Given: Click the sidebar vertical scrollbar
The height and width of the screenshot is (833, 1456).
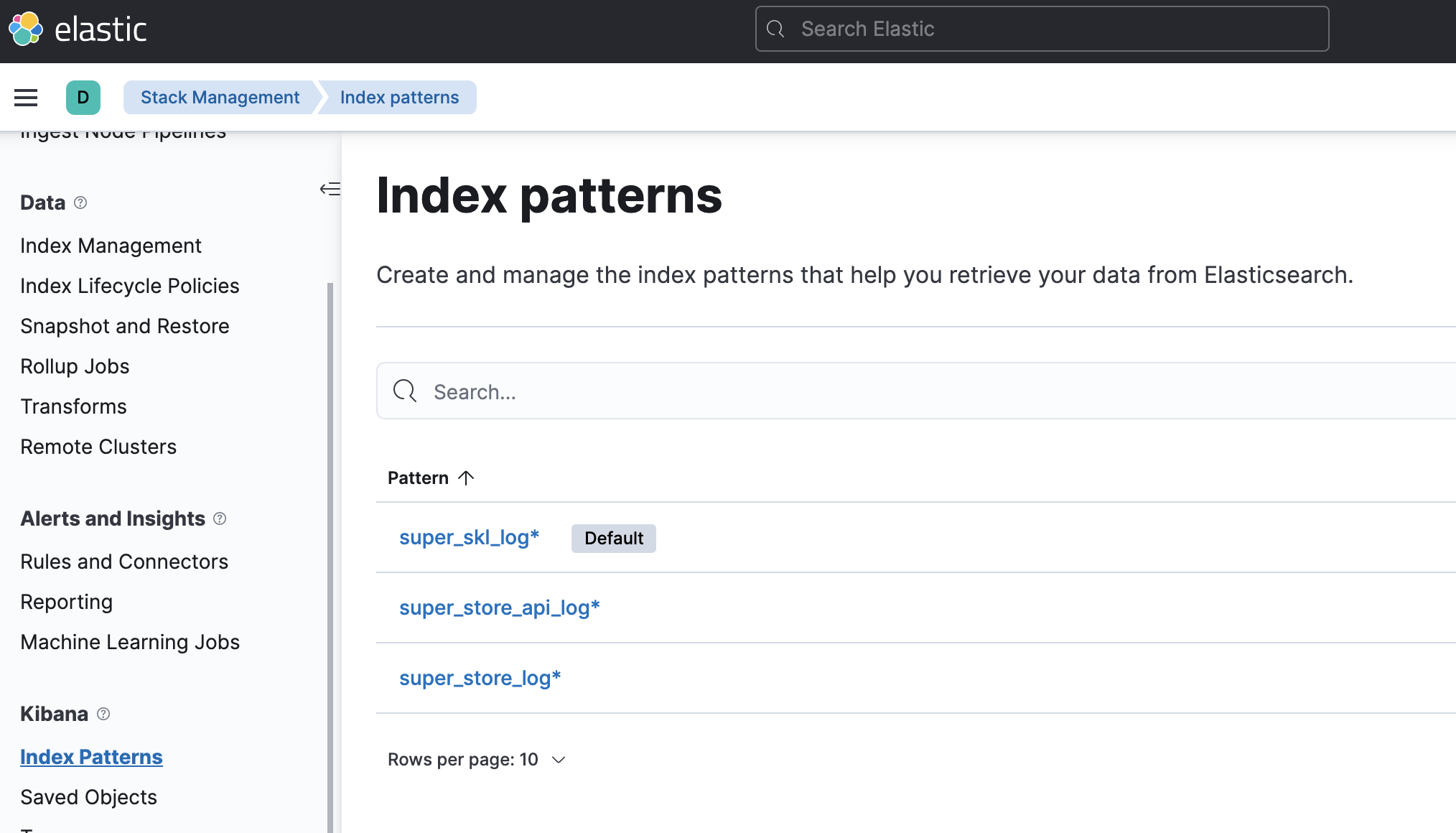Looking at the screenshot, I should [330, 557].
